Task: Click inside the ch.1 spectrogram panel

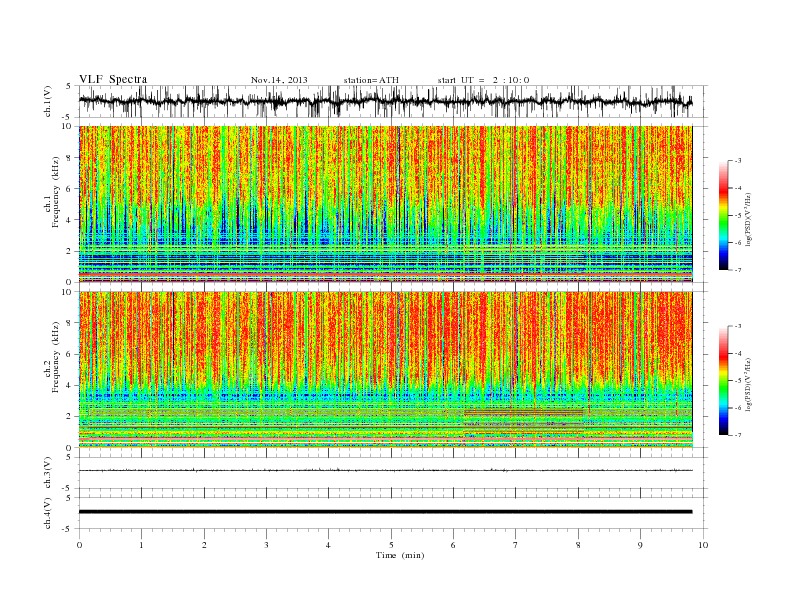Action: 385,204
